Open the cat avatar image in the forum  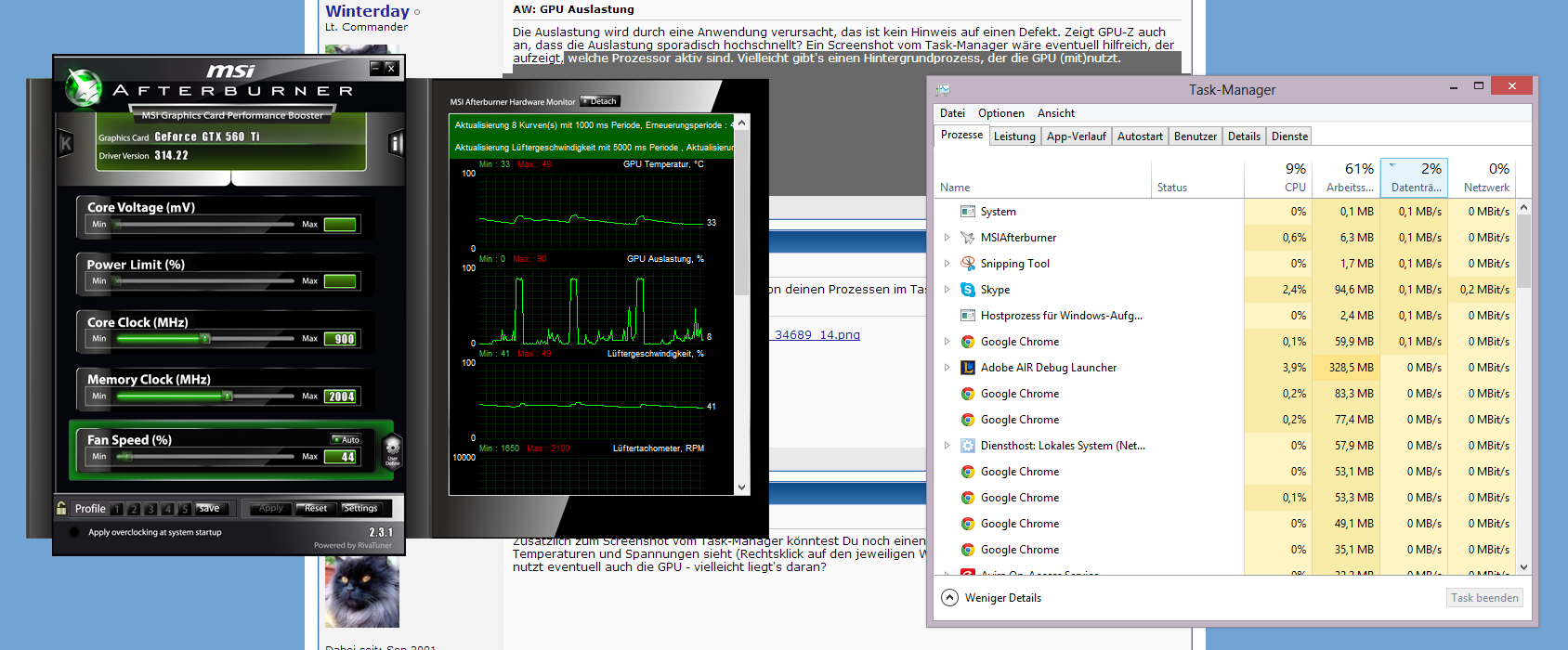point(362,591)
